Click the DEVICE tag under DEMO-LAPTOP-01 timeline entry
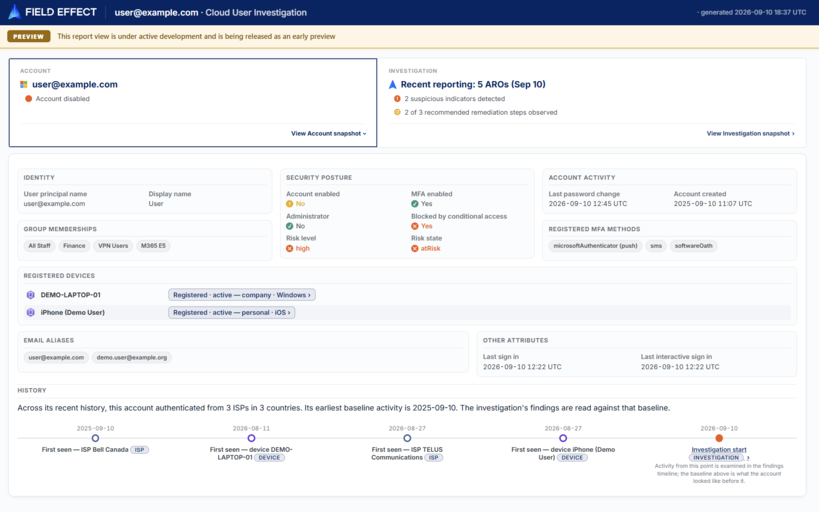Image resolution: width=819 pixels, height=512 pixels. [x=270, y=458]
